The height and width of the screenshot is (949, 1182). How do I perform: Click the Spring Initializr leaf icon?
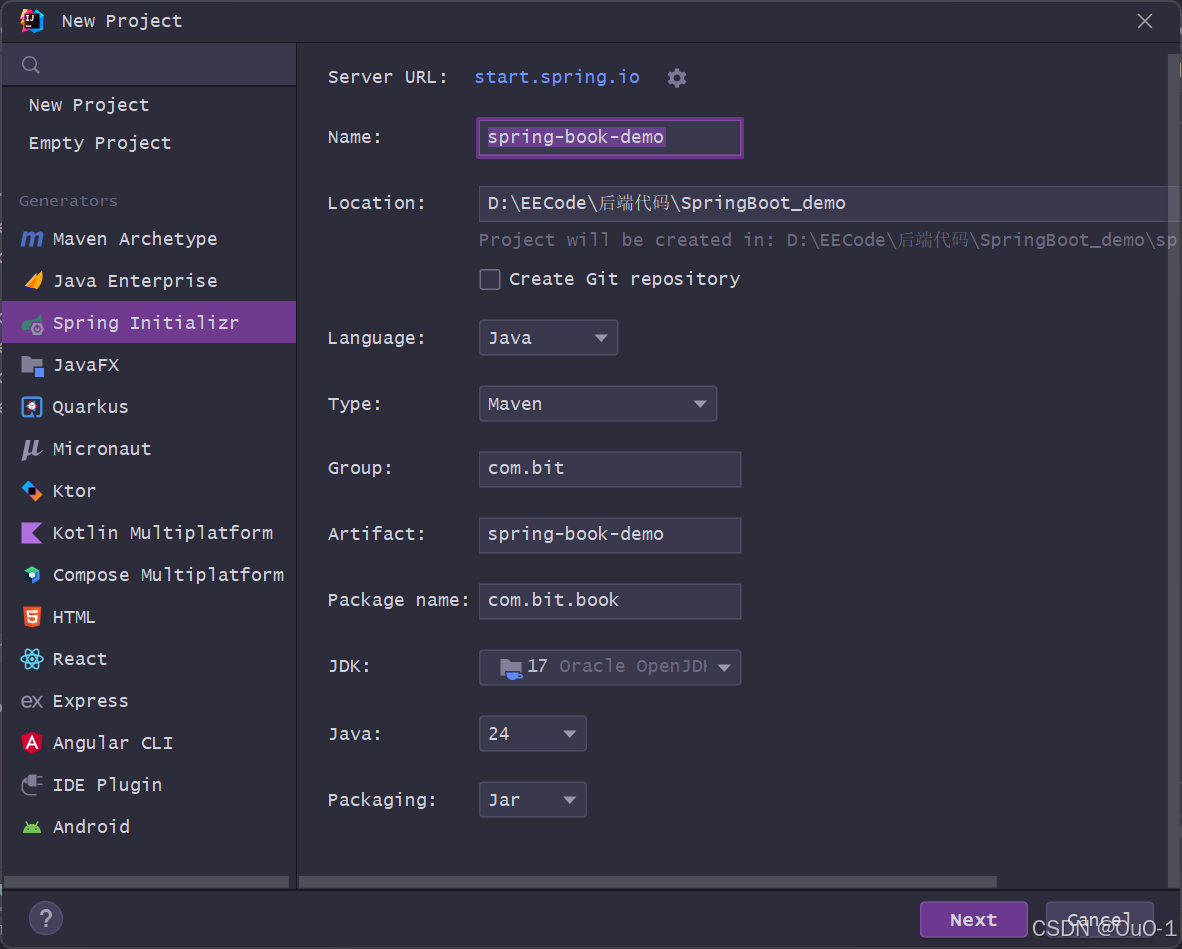pyautogui.click(x=32, y=324)
